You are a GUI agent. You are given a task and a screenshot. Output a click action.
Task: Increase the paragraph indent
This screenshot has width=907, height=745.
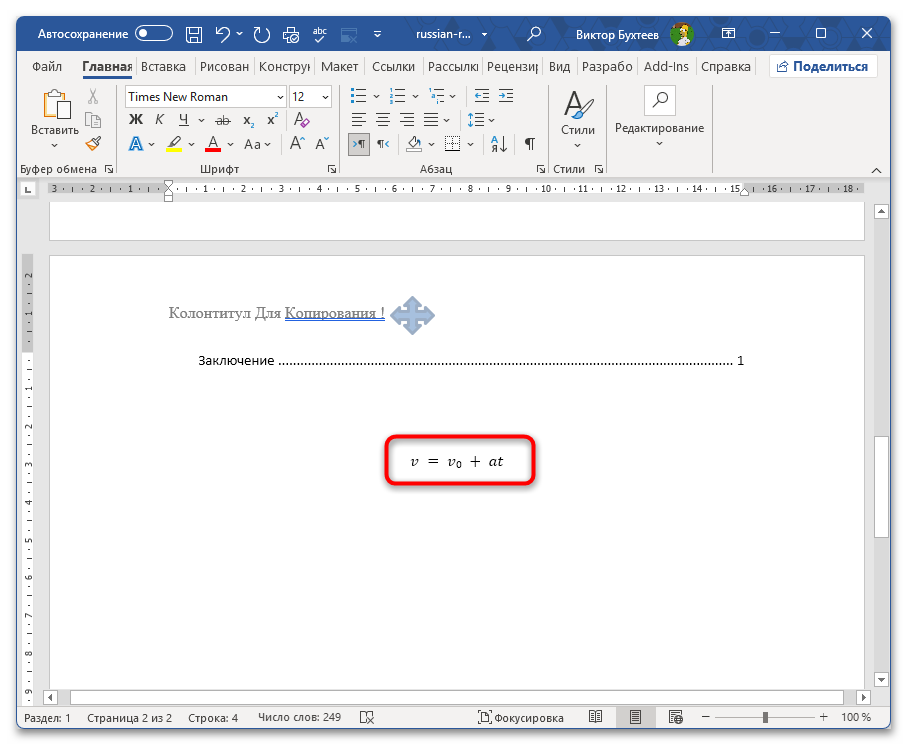(506, 95)
